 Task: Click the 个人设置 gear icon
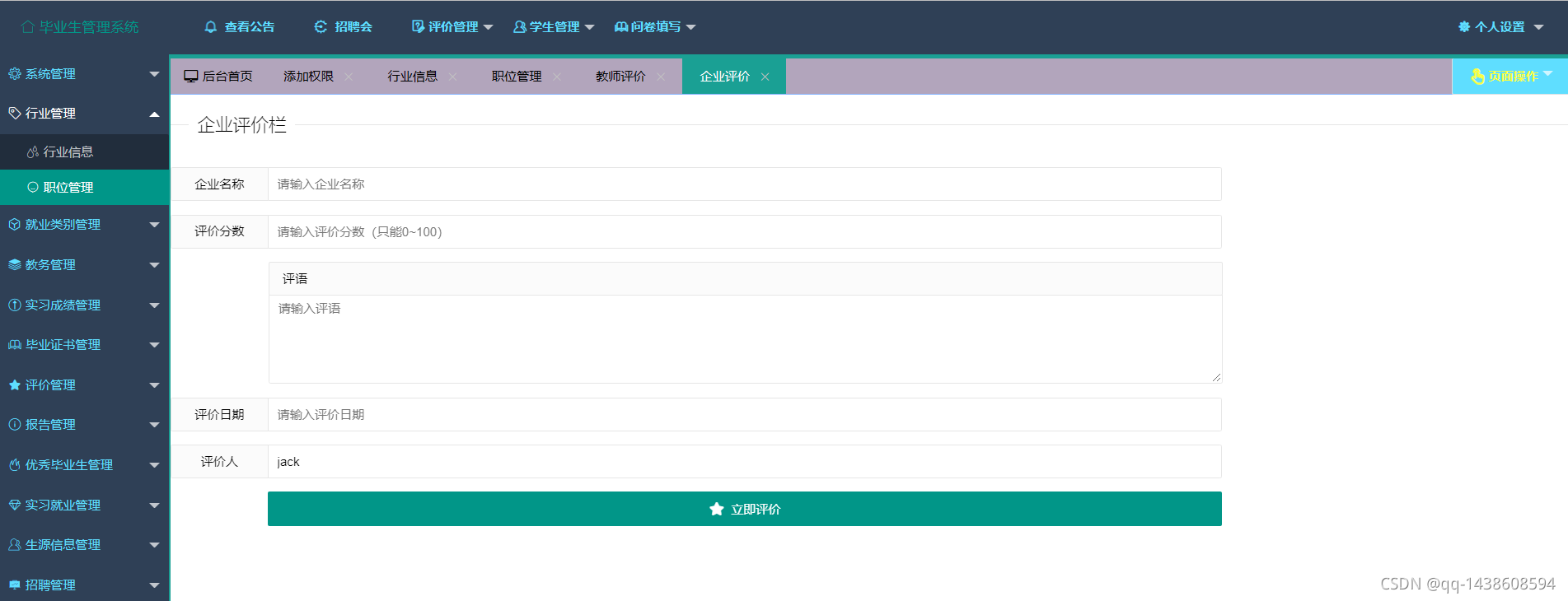point(1464,27)
